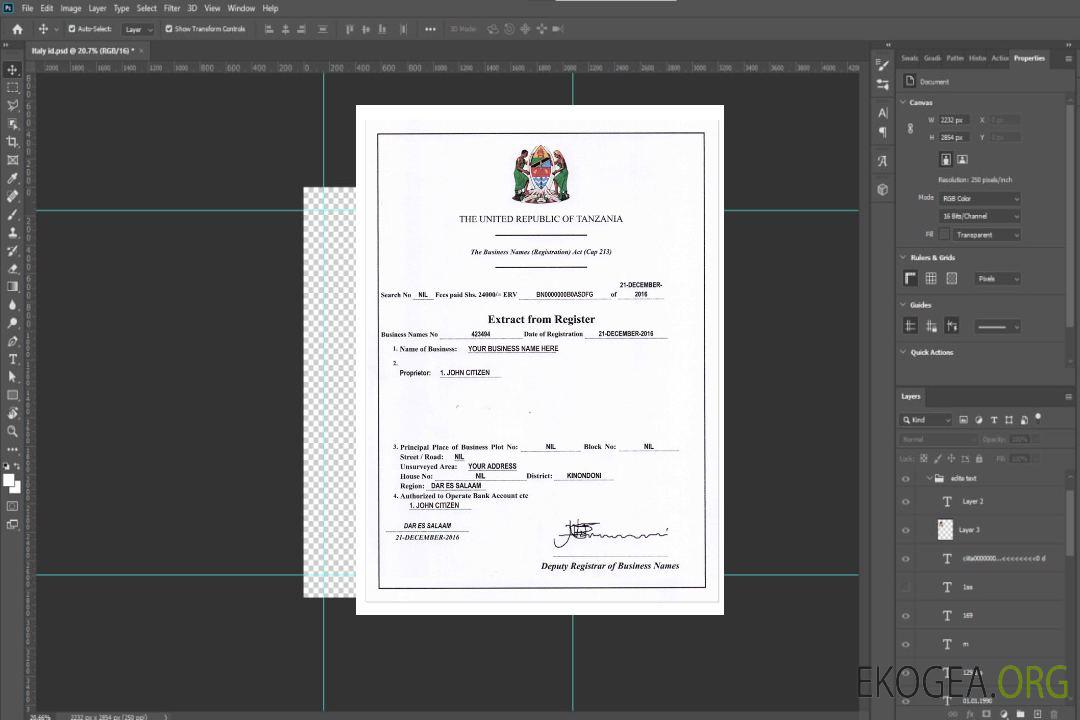Expand the Quick Actions section
The width and height of the screenshot is (1080, 720).
[903, 352]
